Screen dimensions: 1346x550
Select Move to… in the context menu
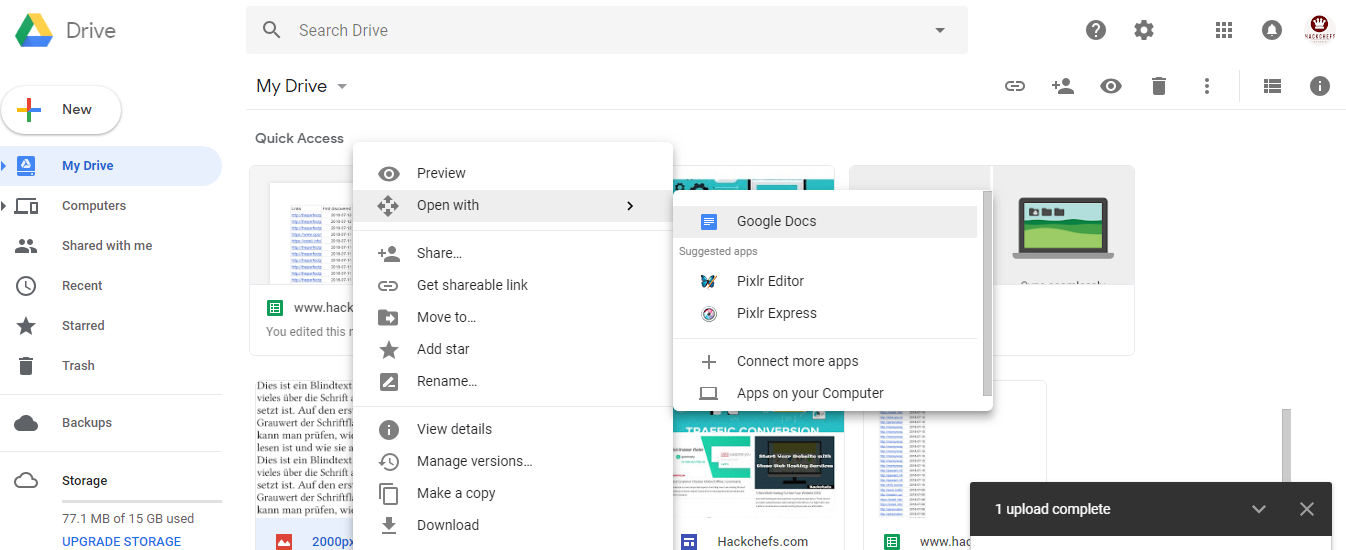point(513,318)
